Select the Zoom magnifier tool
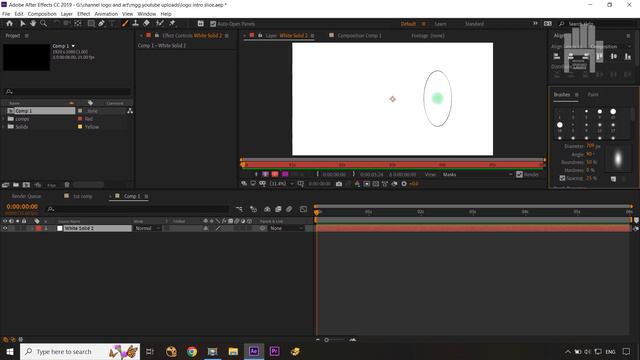The image size is (640, 360). point(43,24)
